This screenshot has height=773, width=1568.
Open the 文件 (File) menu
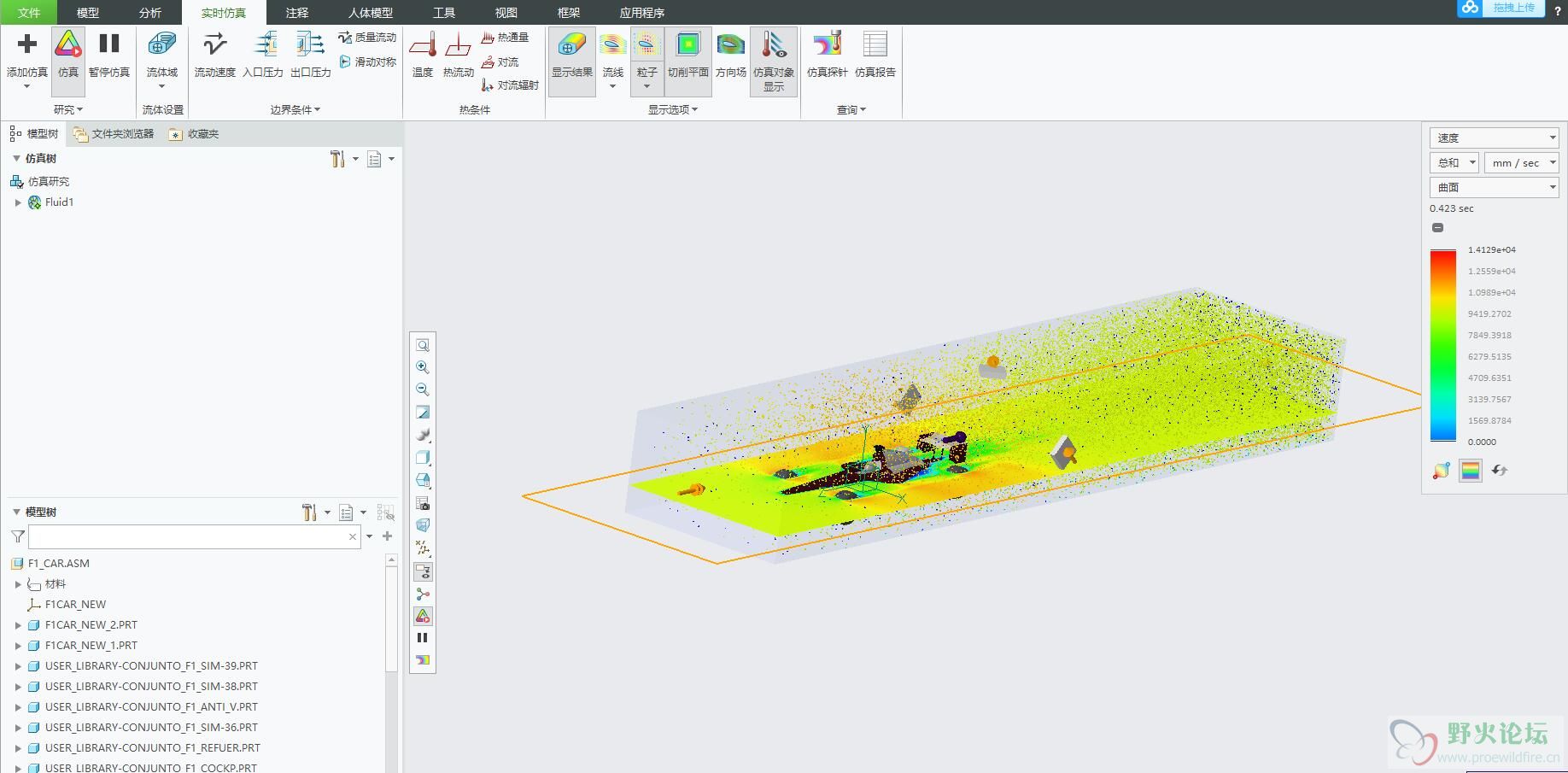(29, 13)
